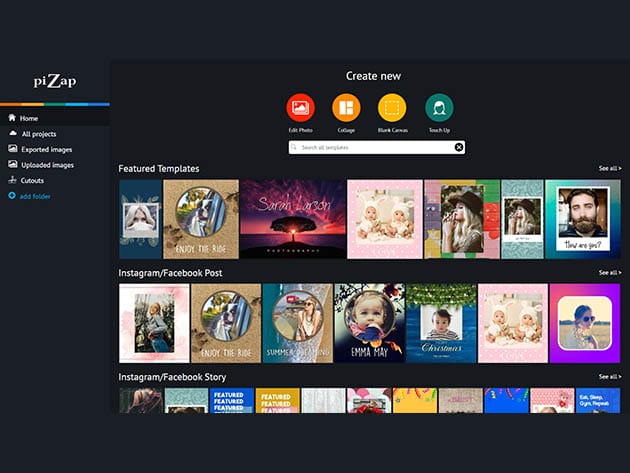Go to Home in the sidebar
This screenshot has width=630, height=473.
click(x=28, y=118)
